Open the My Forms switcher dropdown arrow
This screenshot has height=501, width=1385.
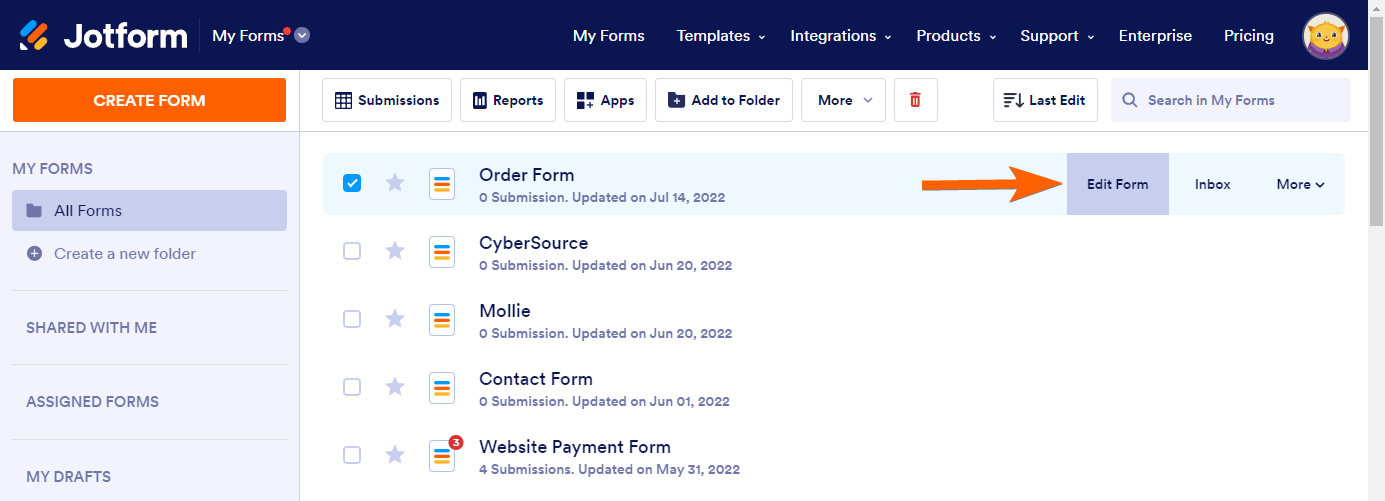[302, 36]
